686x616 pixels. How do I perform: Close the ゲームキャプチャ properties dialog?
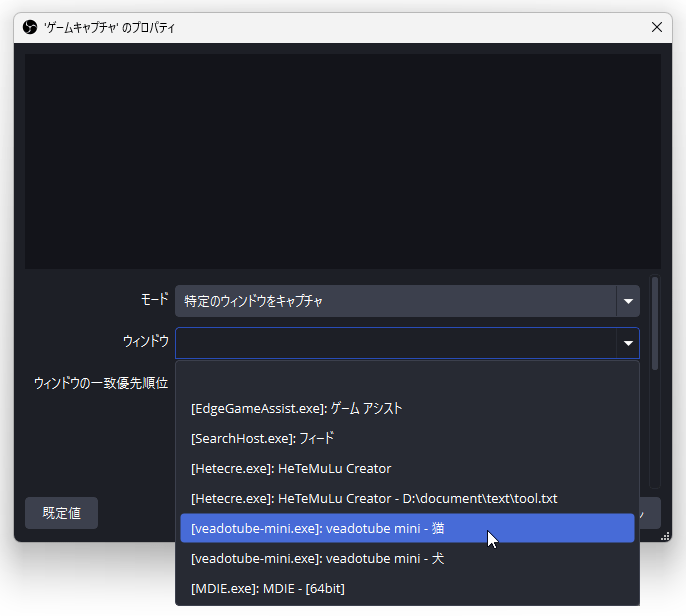(657, 27)
